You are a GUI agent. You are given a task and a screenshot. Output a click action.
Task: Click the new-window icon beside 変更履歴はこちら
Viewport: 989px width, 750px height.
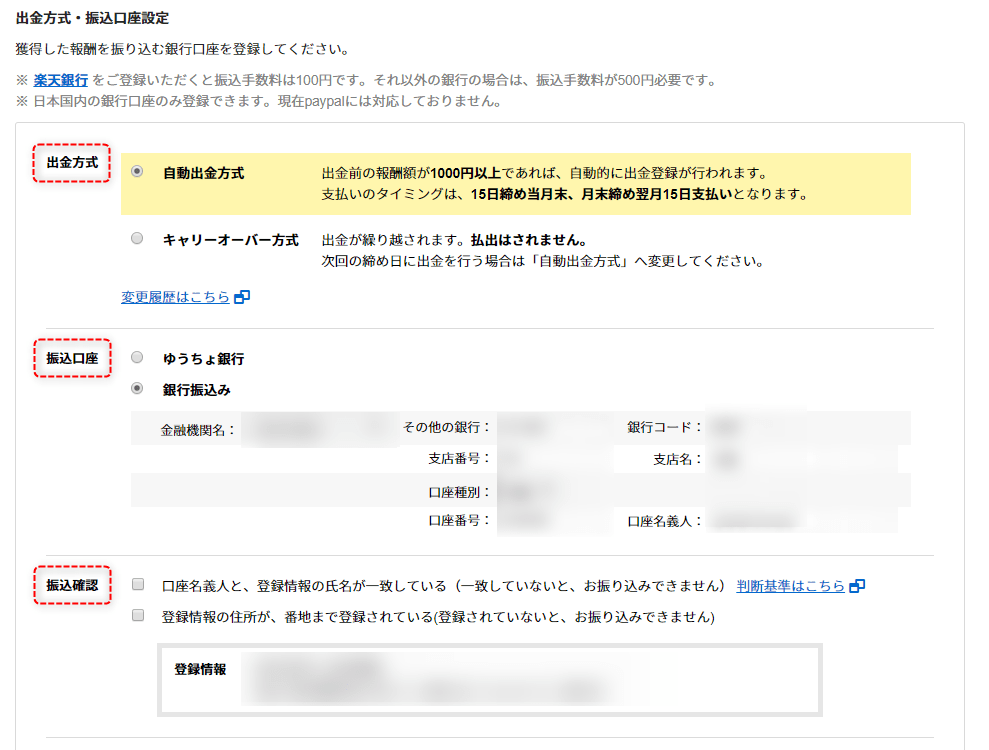click(x=242, y=297)
